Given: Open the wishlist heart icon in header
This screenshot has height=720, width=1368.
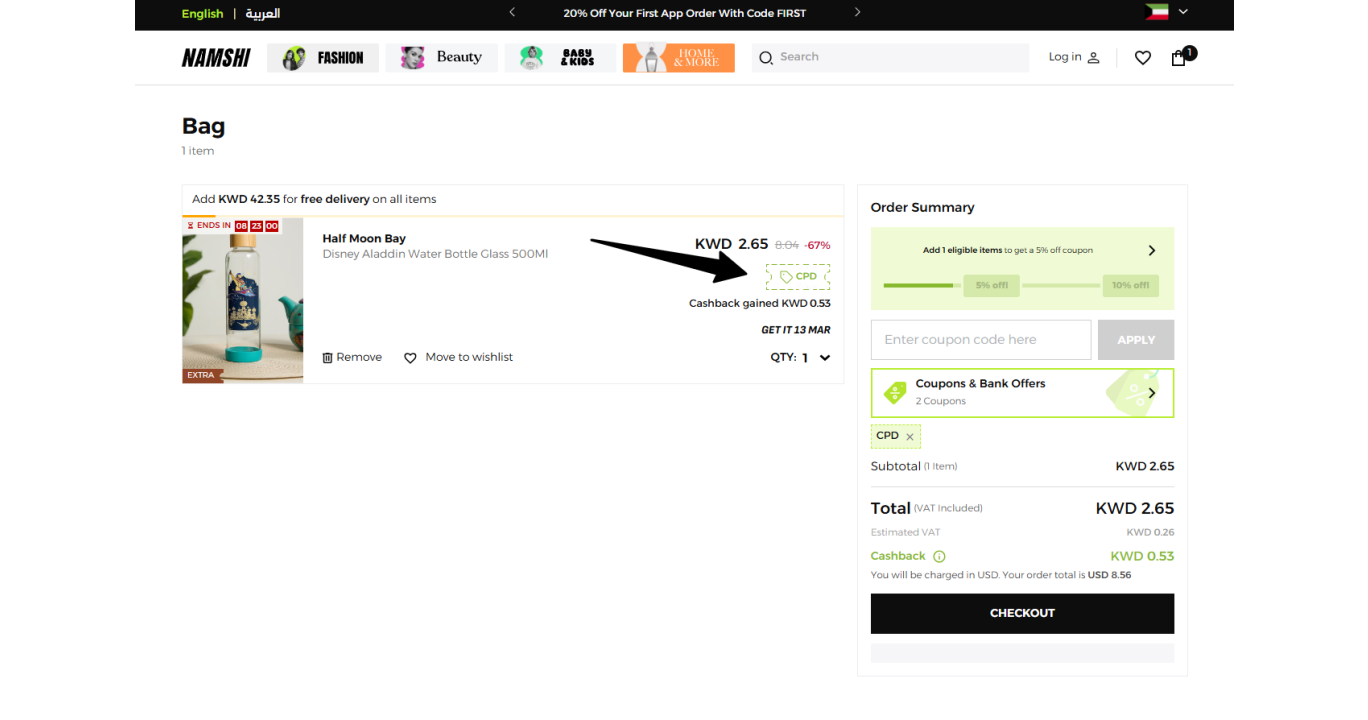Looking at the screenshot, I should [1143, 58].
